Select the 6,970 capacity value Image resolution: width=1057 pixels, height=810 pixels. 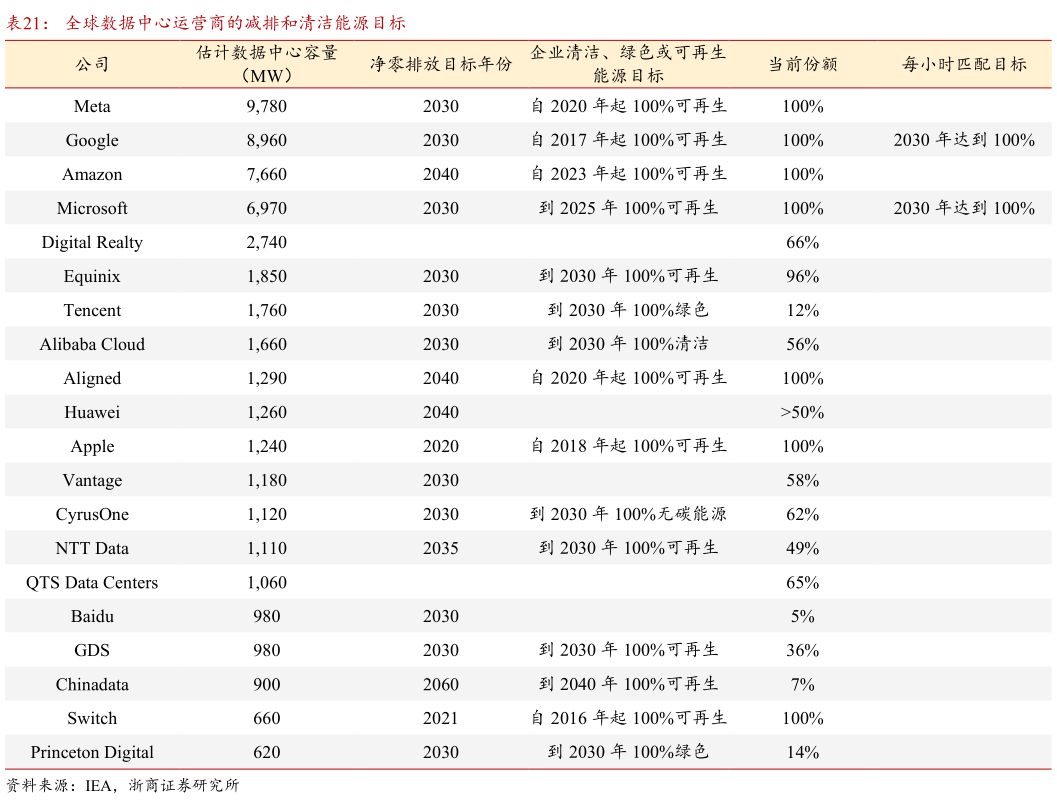pos(267,208)
